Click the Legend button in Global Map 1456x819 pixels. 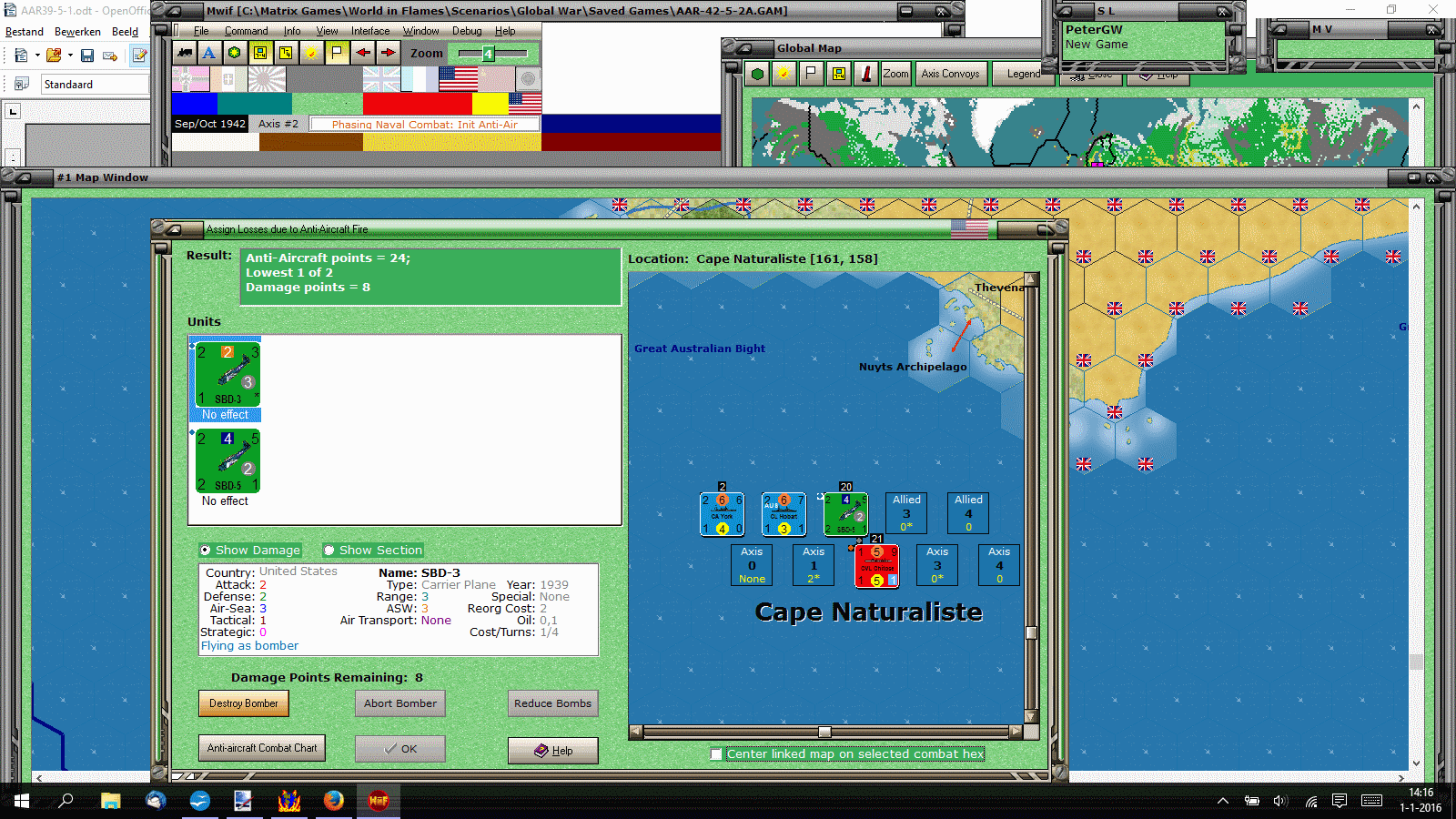[x=1024, y=74]
